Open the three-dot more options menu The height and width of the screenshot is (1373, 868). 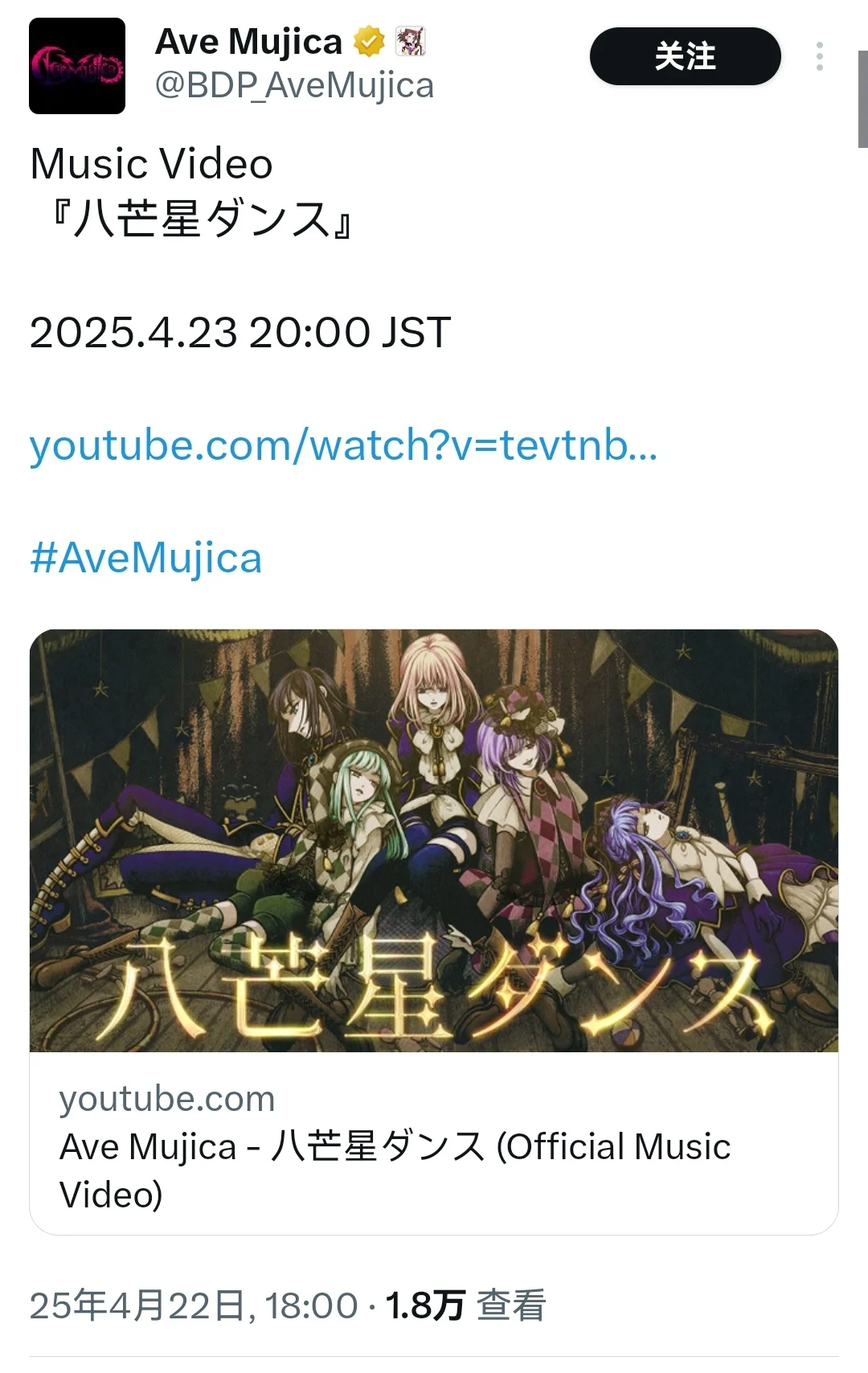(819, 56)
